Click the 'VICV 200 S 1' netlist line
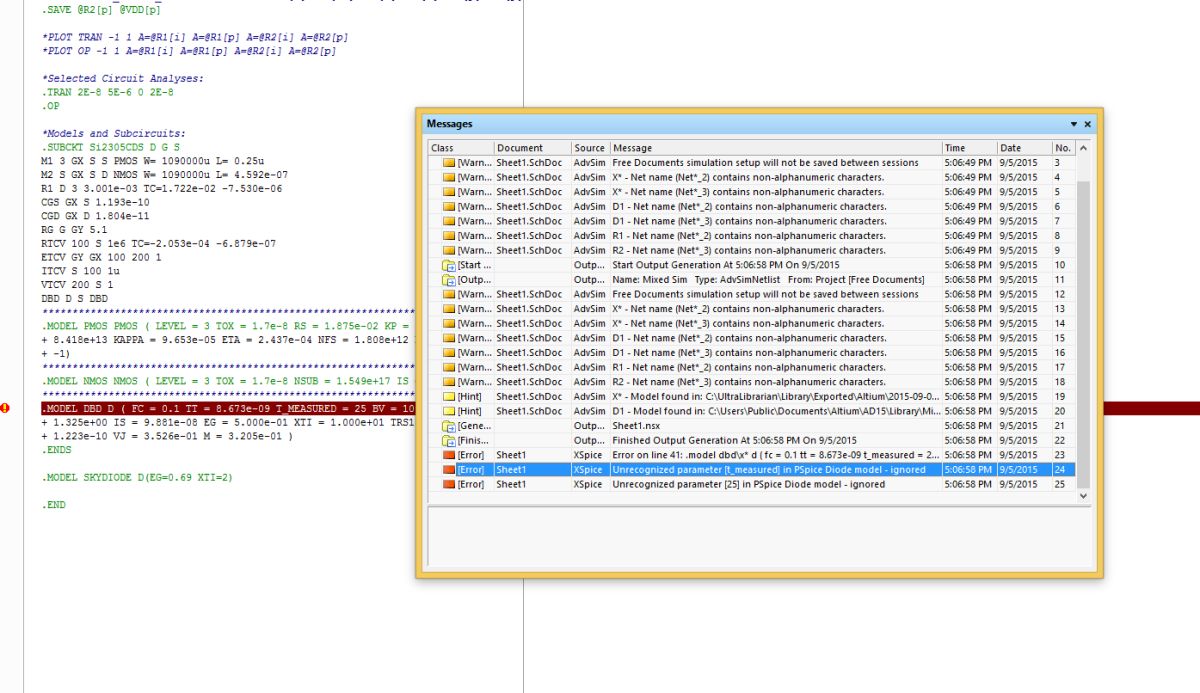This screenshot has width=1200, height=693. pyautogui.click(x=76, y=284)
